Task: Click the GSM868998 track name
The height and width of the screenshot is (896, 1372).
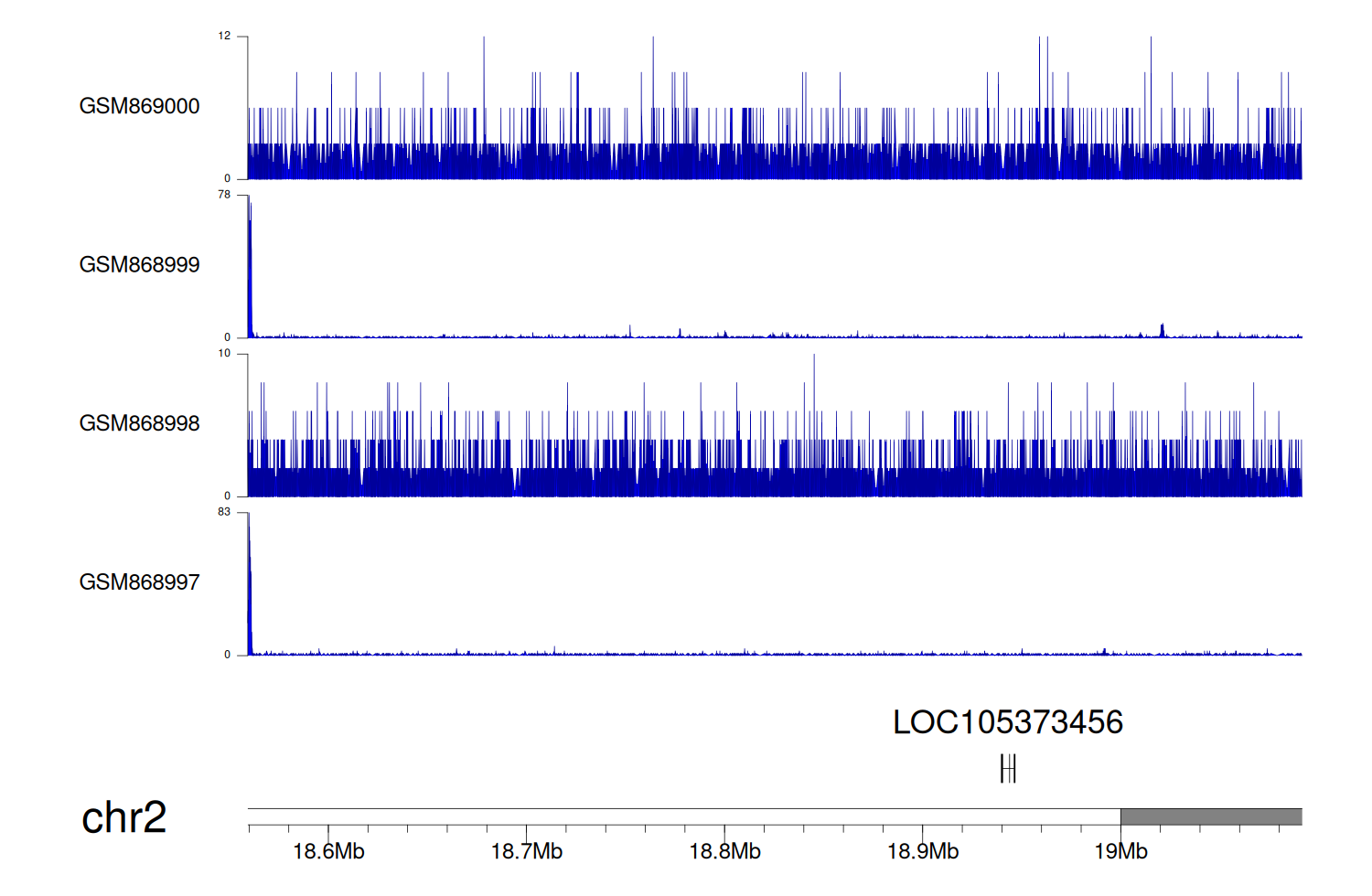Action: (x=139, y=423)
